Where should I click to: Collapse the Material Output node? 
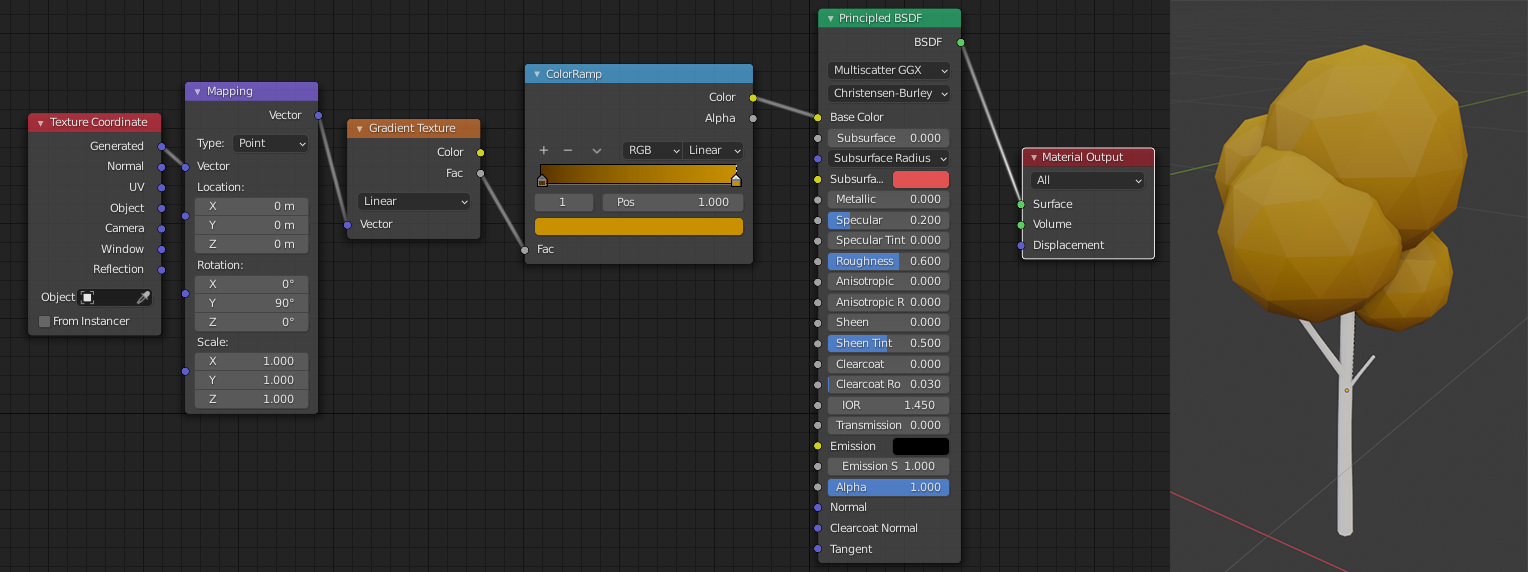coord(1034,157)
